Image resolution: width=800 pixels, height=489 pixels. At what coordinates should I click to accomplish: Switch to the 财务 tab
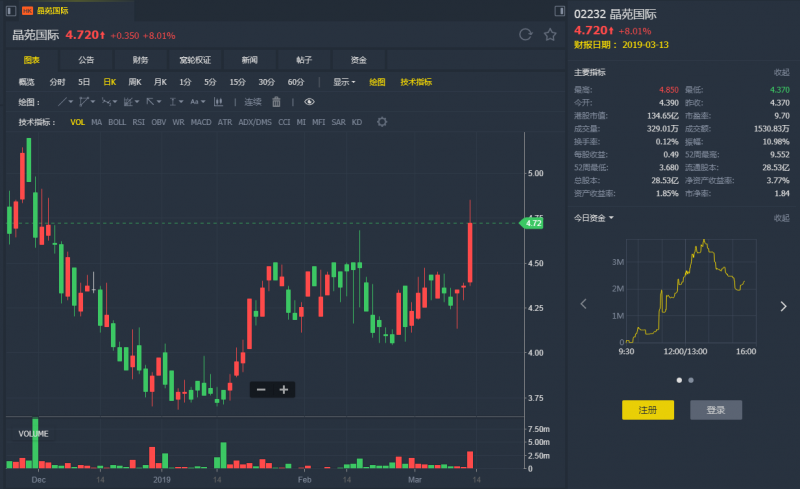(140, 60)
